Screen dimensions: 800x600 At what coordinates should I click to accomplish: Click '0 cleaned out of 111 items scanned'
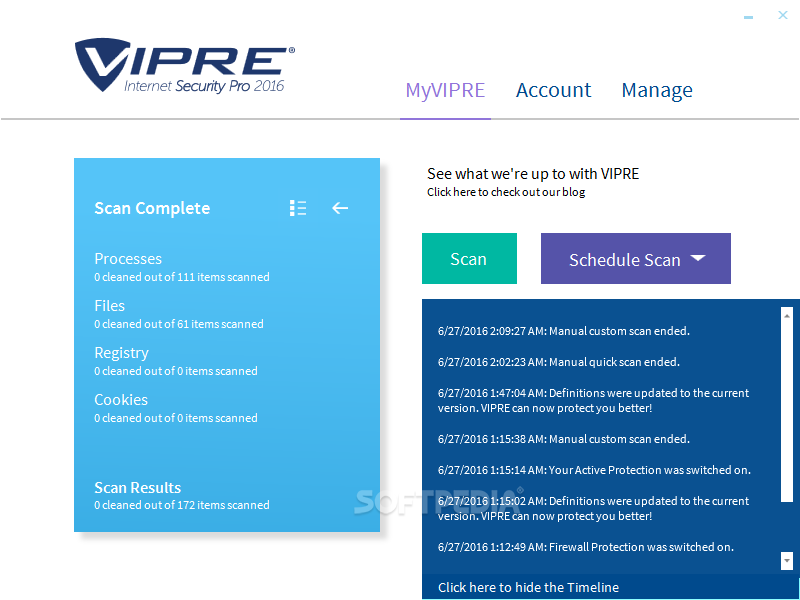(182, 277)
